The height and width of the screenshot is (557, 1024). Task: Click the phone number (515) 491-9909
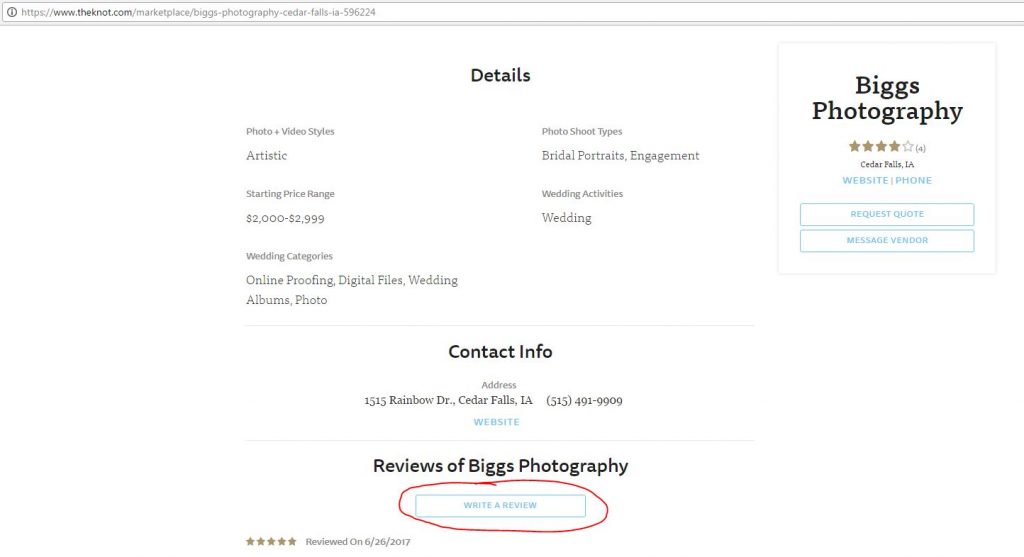[584, 400]
